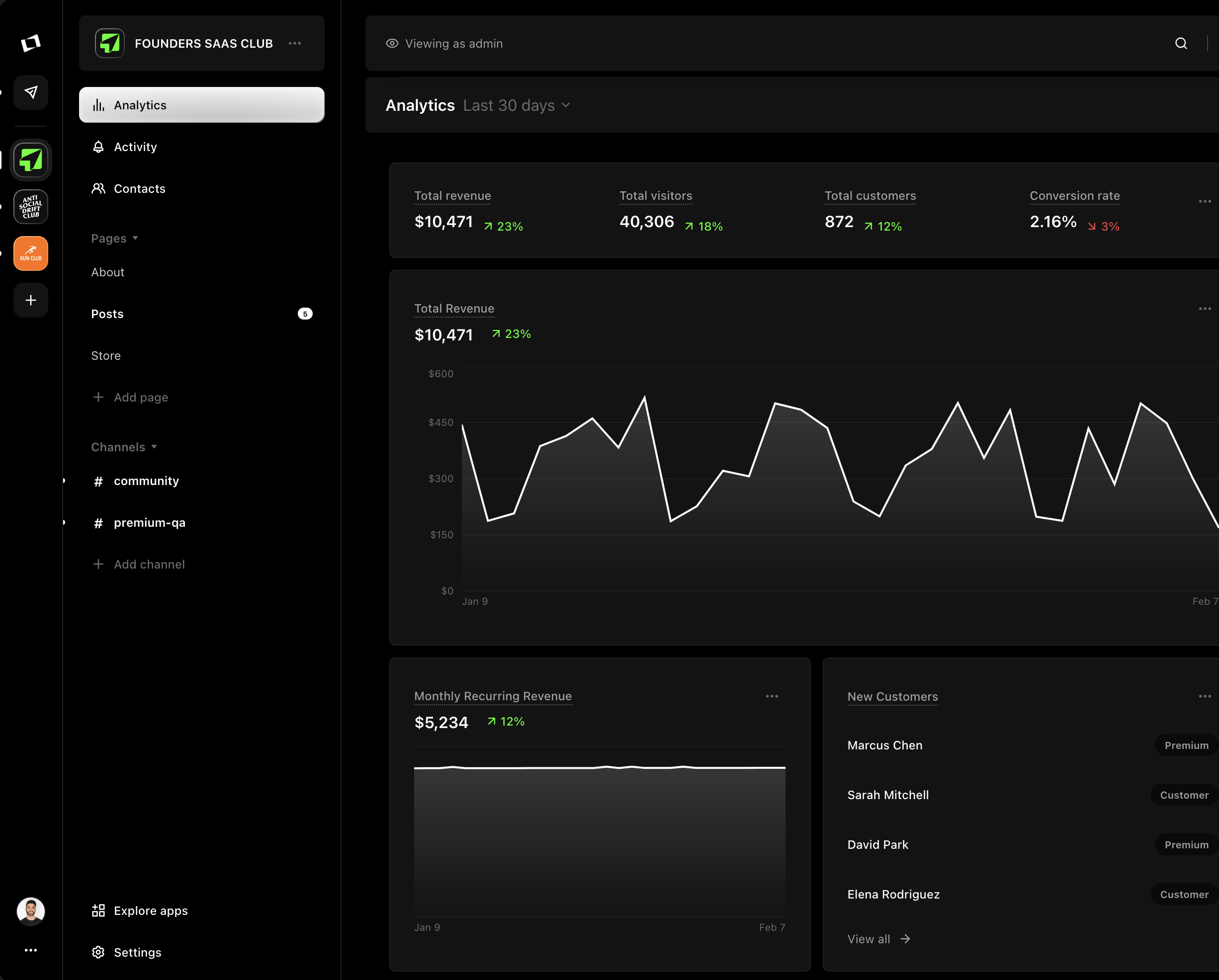Switch to the Run Club community
Image resolution: width=1219 pixels, height=980 pixels.
[30, 253]
